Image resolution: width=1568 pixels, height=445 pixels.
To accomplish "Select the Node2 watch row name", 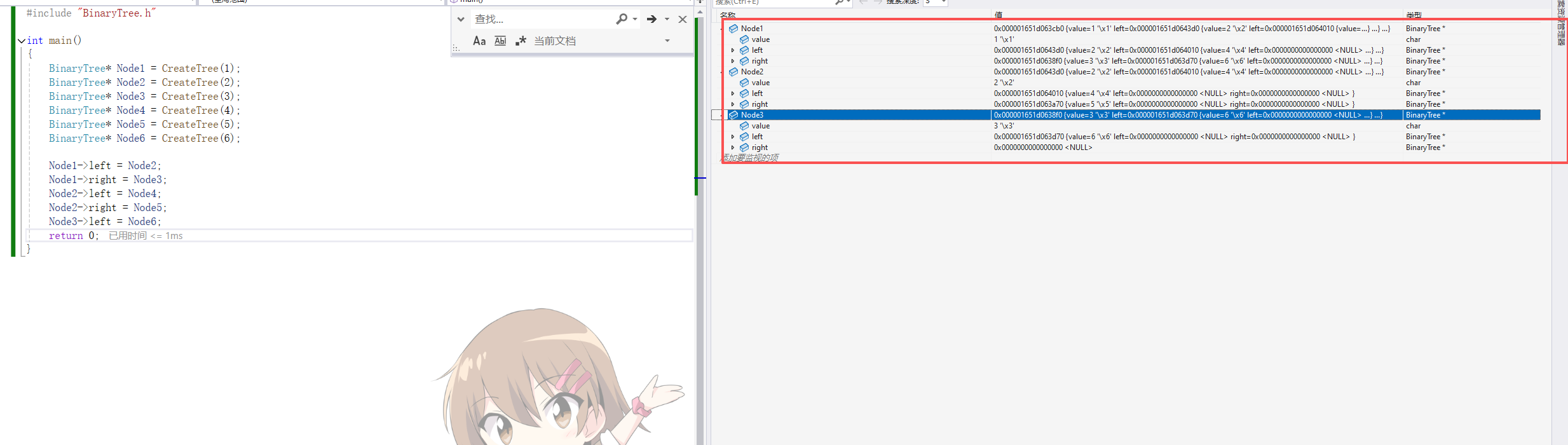I will coord(752,72).
